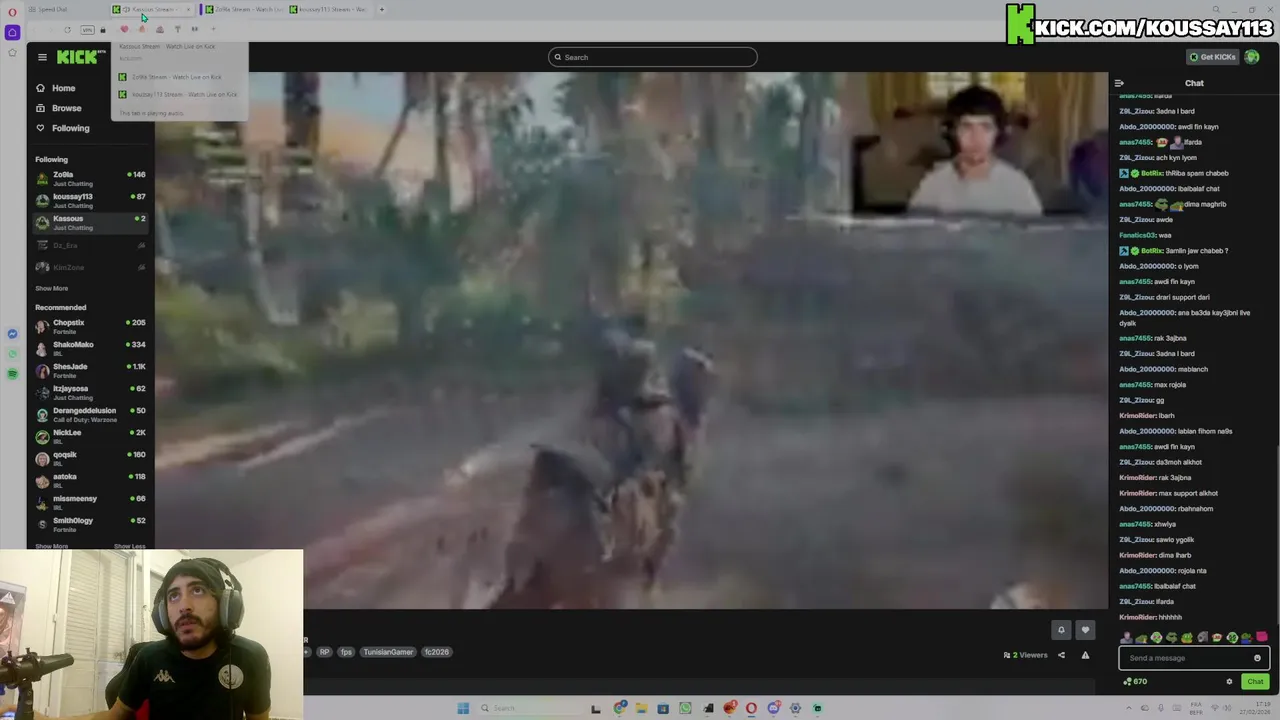The width and height of the screenshot is (1280, 720).
Task: Open offline Dz_Era channel
Action: click(90, 245)
